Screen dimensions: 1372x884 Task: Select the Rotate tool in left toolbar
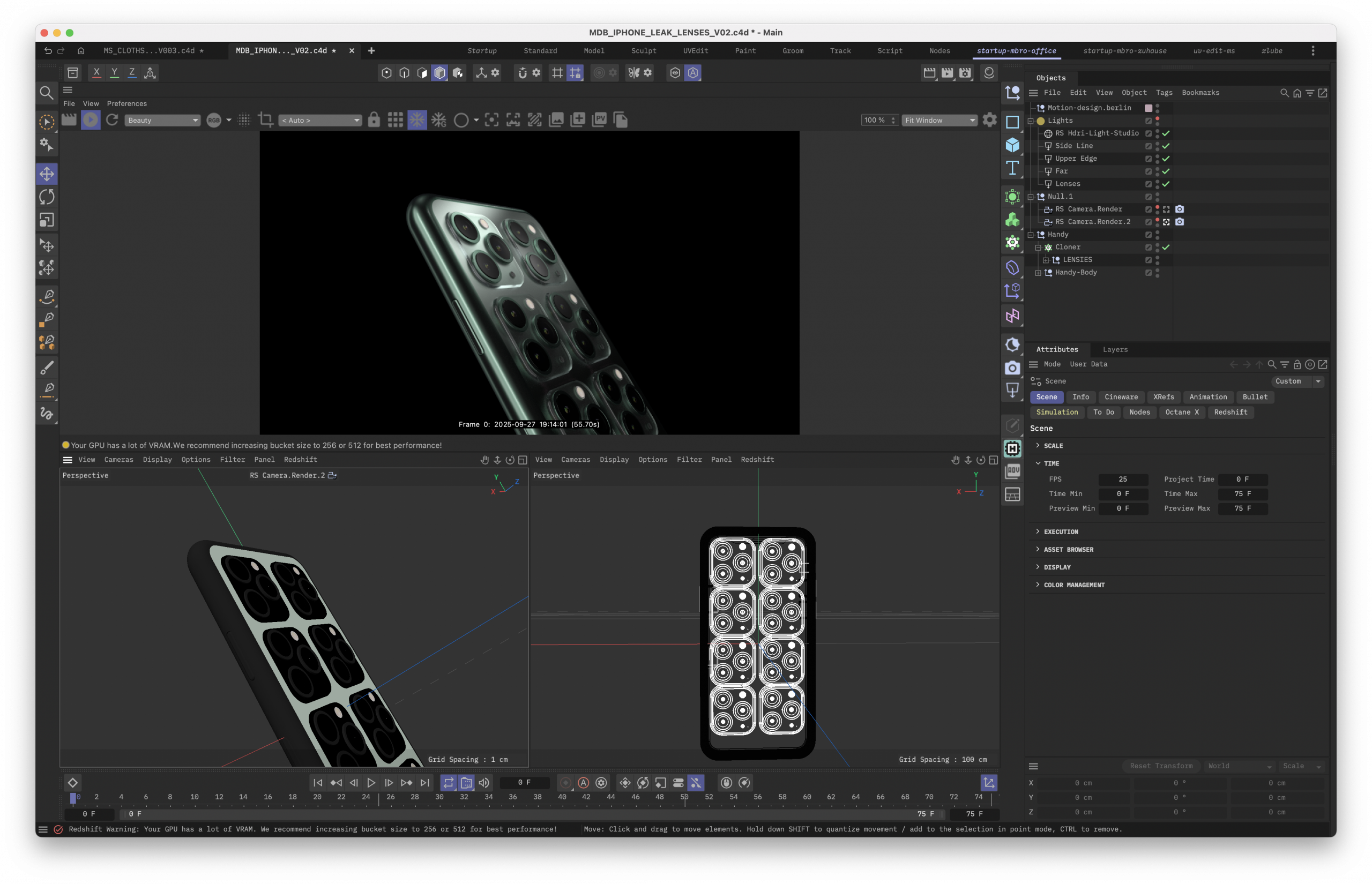tap(47, 197)
